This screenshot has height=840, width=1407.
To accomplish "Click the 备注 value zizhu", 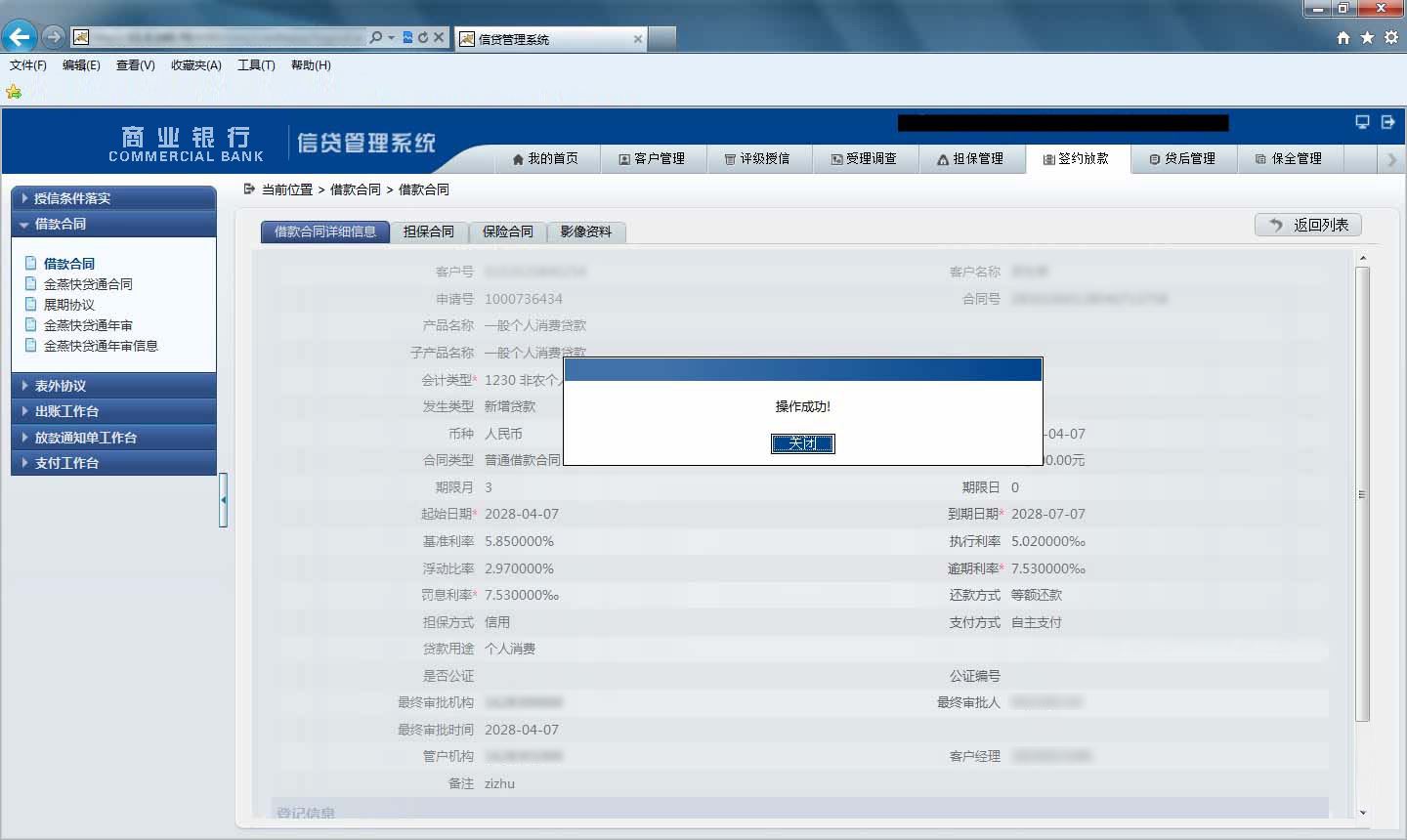I will point(499,783).
